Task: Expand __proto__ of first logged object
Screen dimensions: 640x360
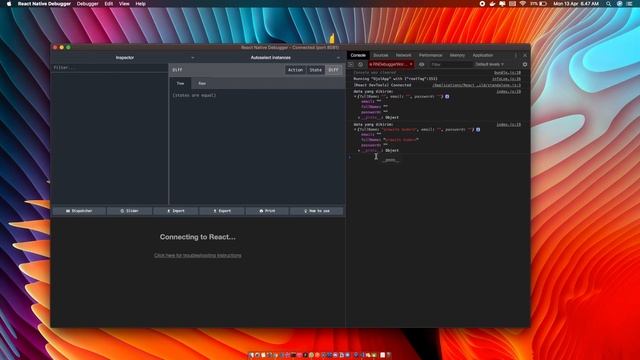Action: pos(359,118)
